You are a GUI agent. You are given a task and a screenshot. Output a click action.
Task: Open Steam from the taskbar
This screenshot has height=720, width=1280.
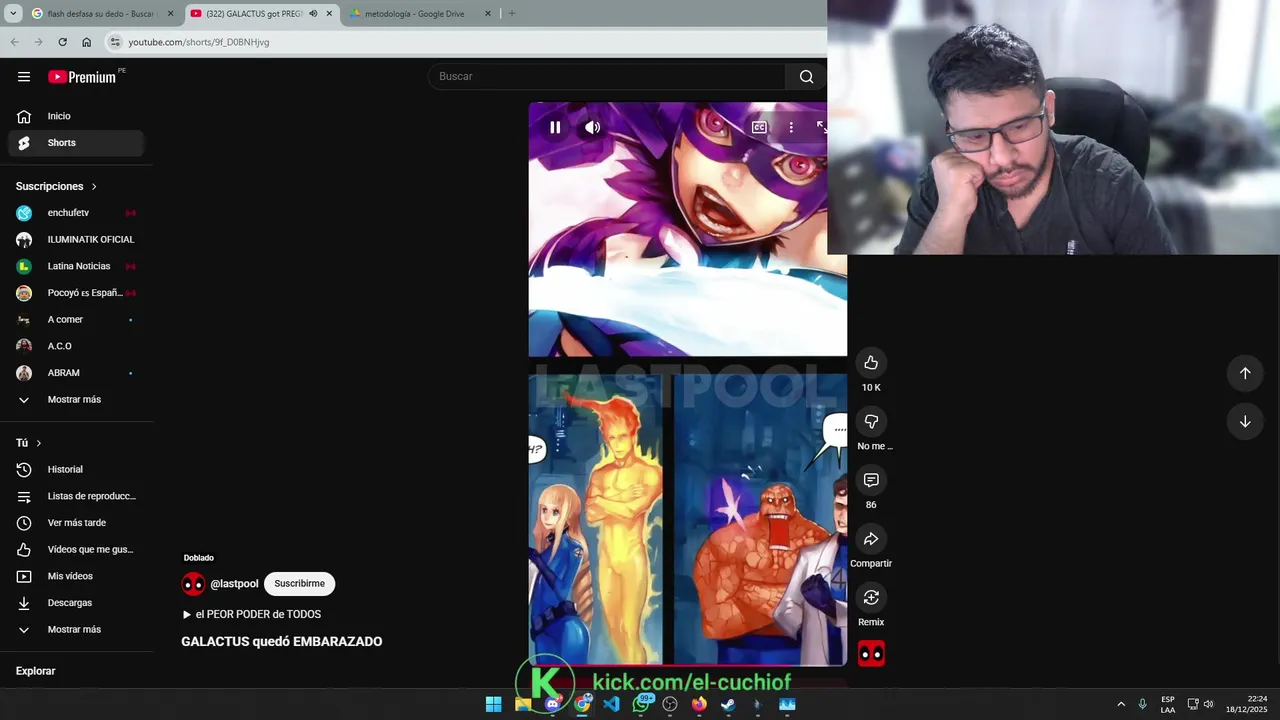pos(729,704)
